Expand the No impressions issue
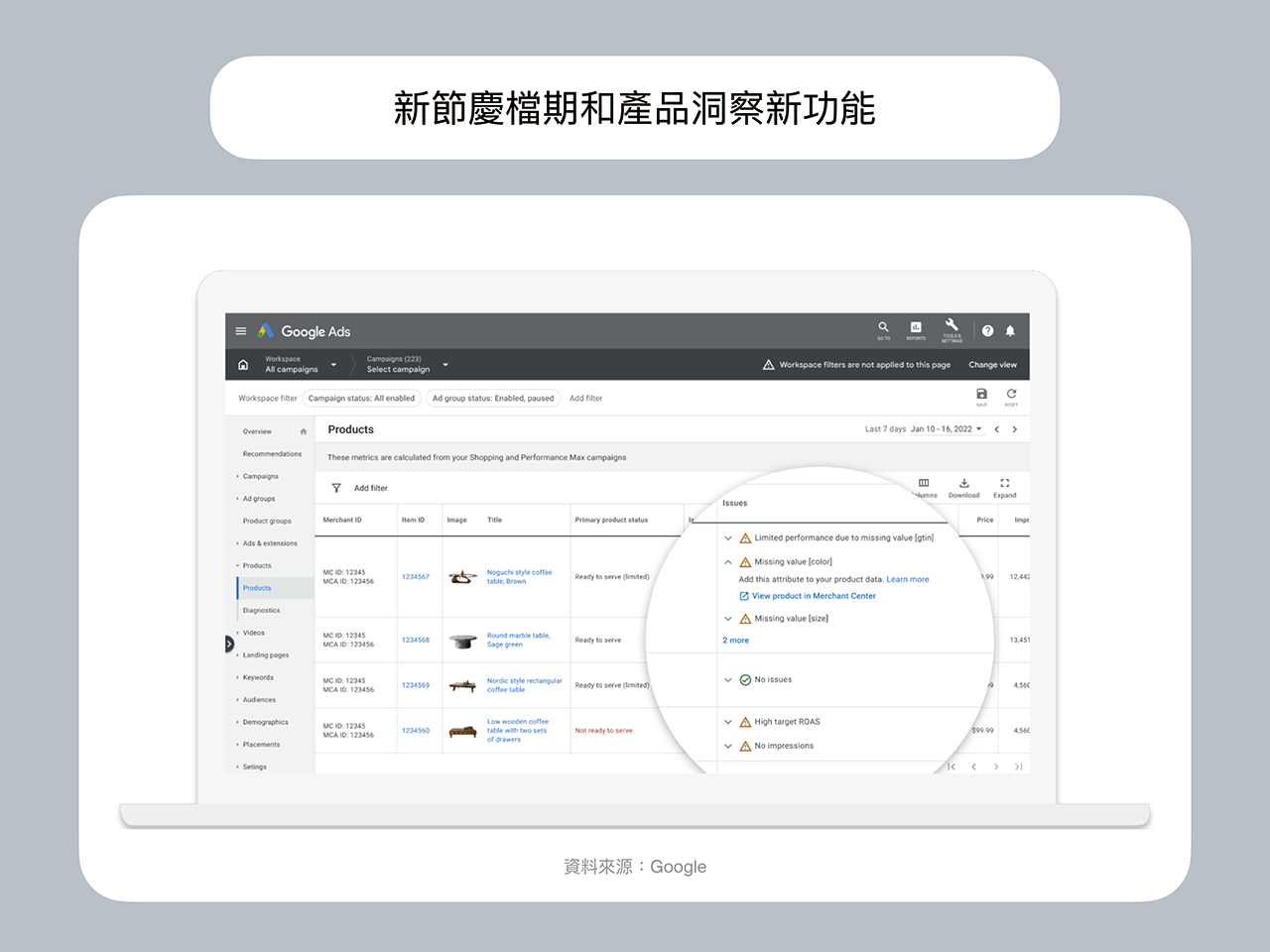Image resolution: width=1270 pixels, height=952 pixels. click(x=728, y=746)
